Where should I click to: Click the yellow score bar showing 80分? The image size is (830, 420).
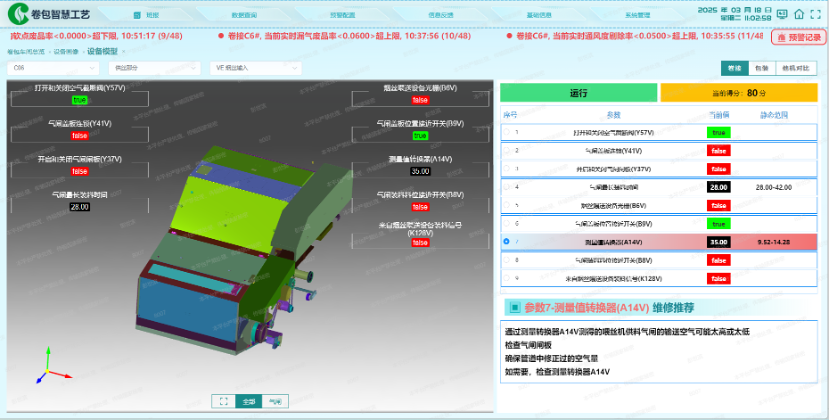coord(738,93)
